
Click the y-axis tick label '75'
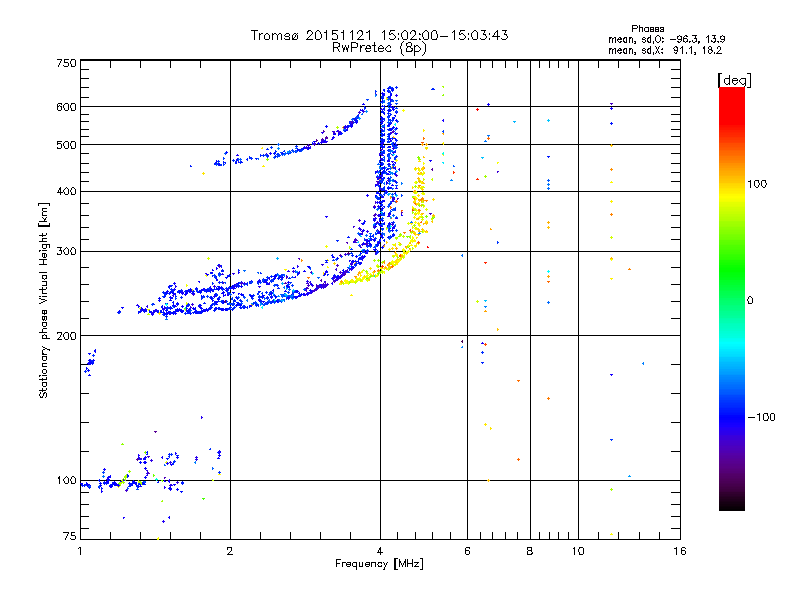point(70,536)
